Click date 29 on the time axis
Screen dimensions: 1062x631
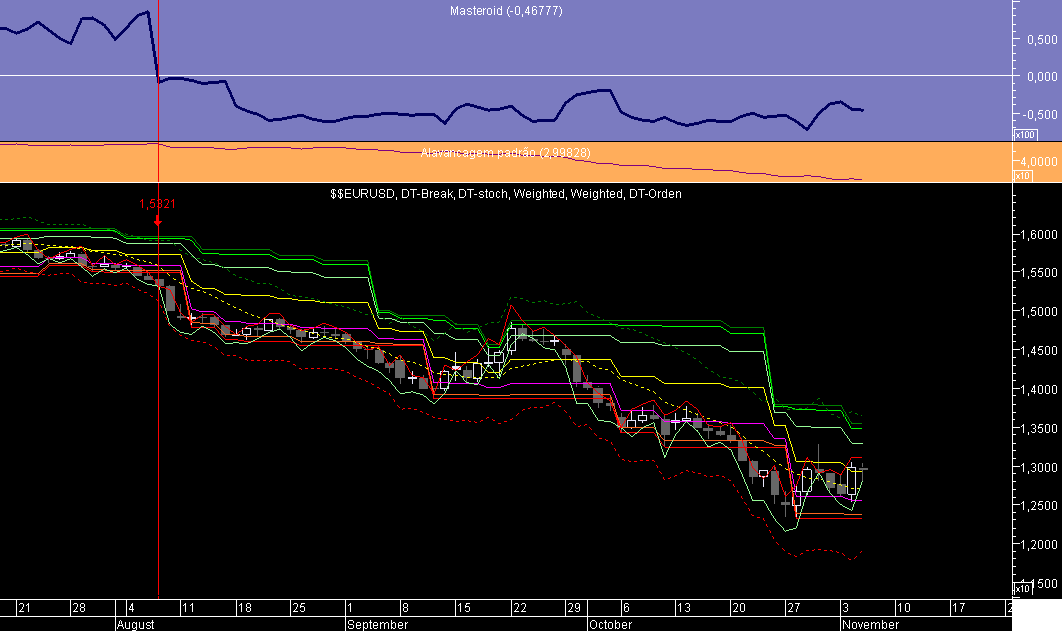(574, 607)
